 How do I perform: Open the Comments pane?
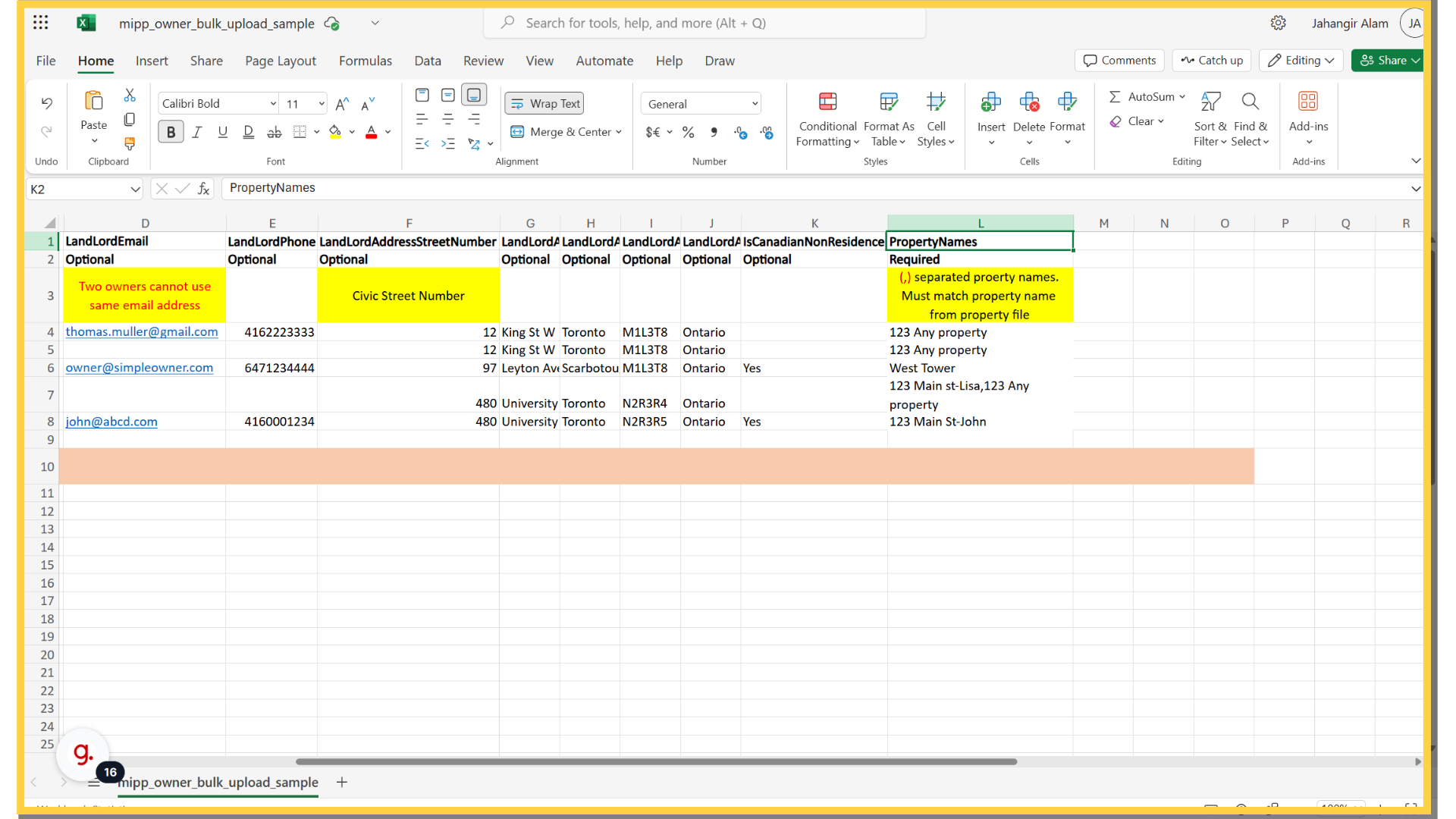pyautogui.click(x=1119, y=60)
